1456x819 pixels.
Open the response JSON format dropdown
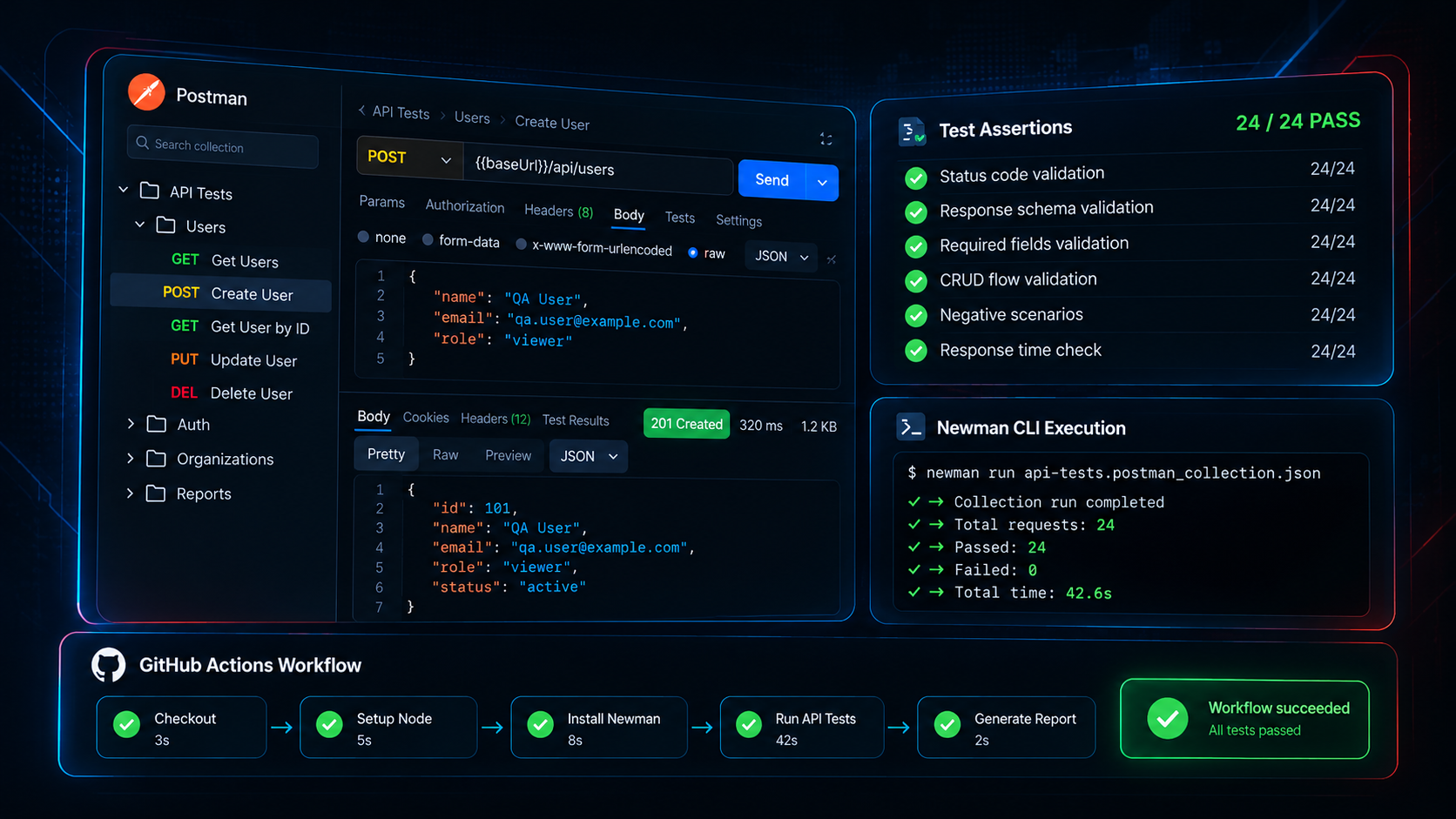(589, 456)
